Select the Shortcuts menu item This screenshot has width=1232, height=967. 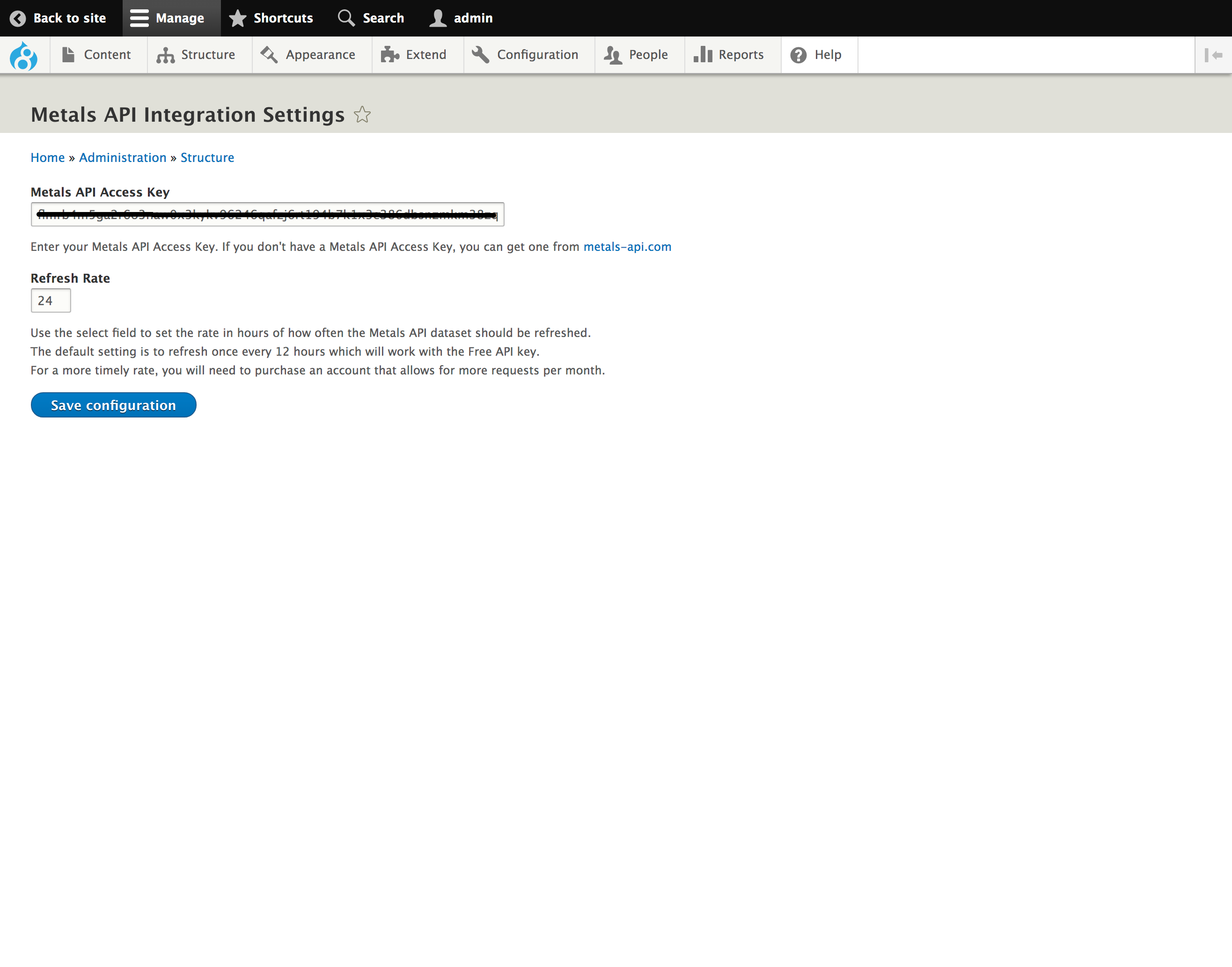[271, 17]
